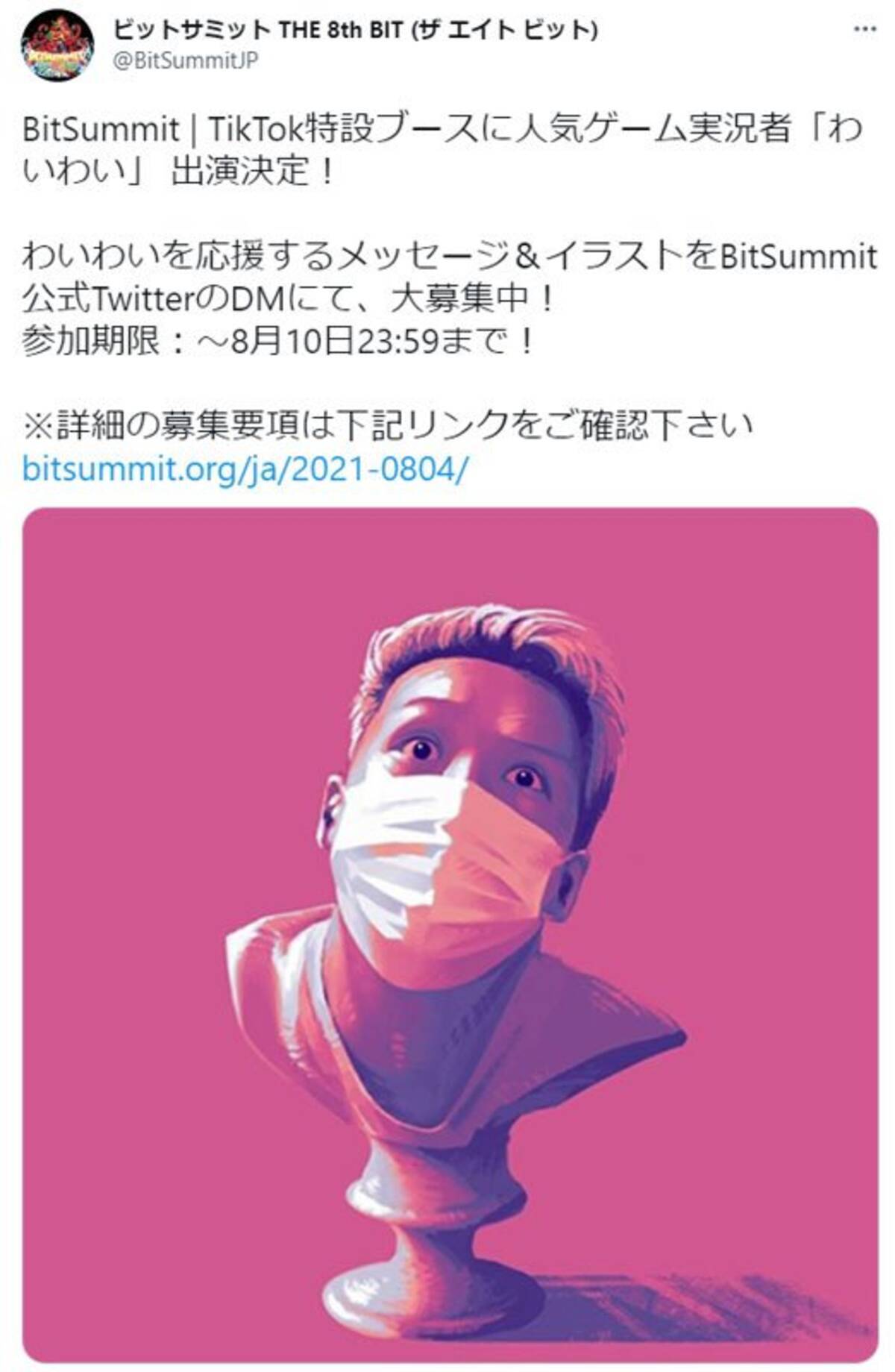Image resolution: width=895 pixels, height=1372 pixels.
Task: Follow the bitsummit.org/ja/2021-0804/ link
Action: [245, 469]
